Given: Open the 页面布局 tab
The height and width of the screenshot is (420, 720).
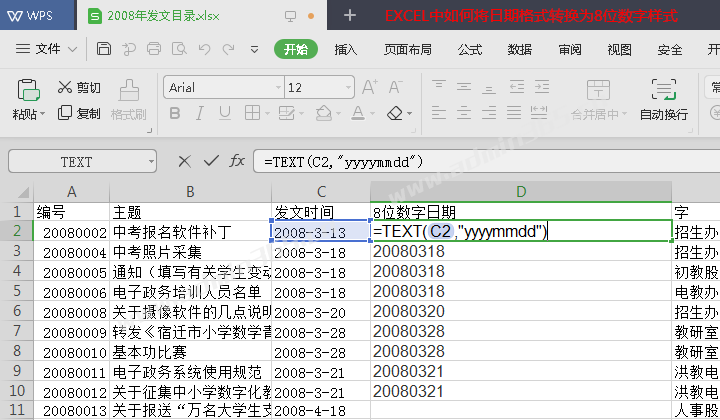Looking at the screenshot, I should point(408,49).
